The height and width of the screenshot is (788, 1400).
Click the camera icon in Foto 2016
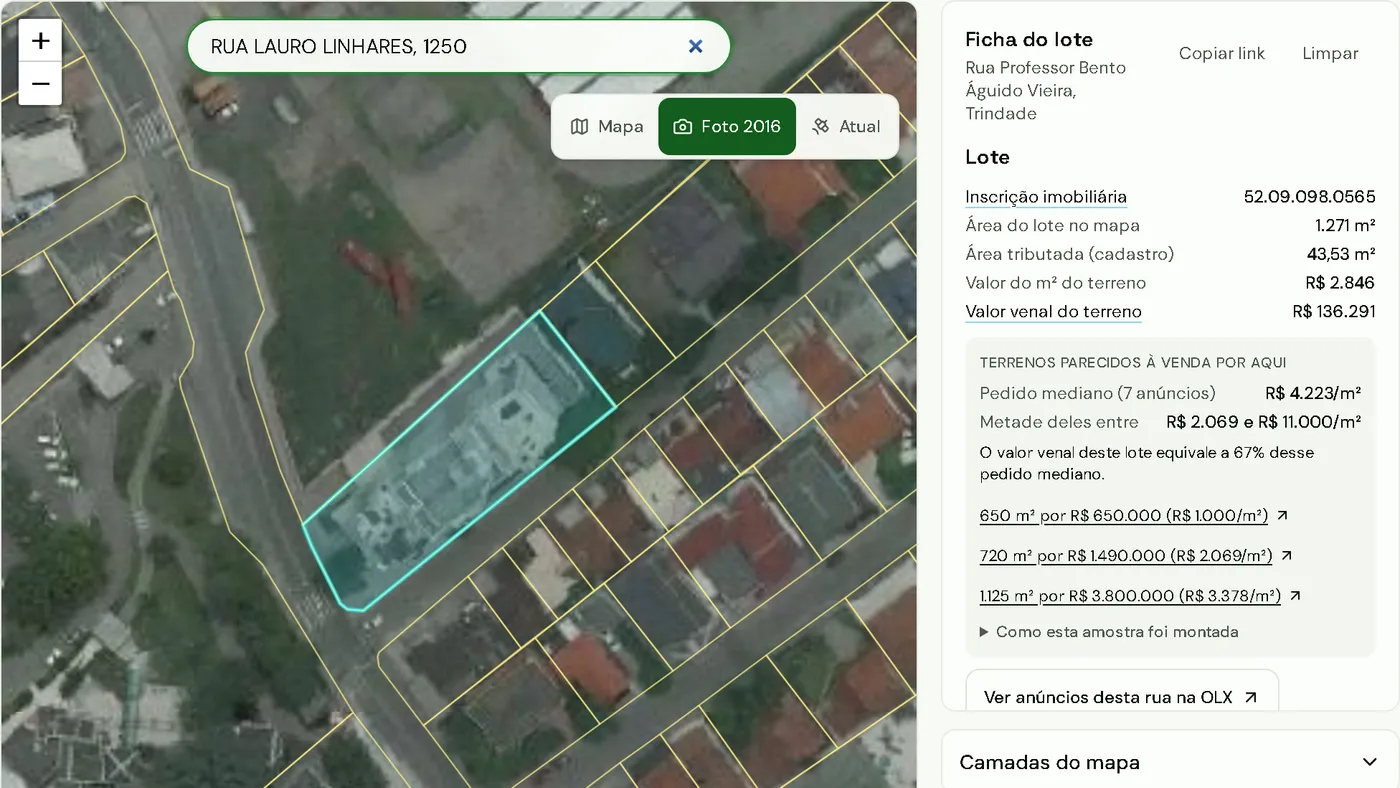(x=683, y=127)
